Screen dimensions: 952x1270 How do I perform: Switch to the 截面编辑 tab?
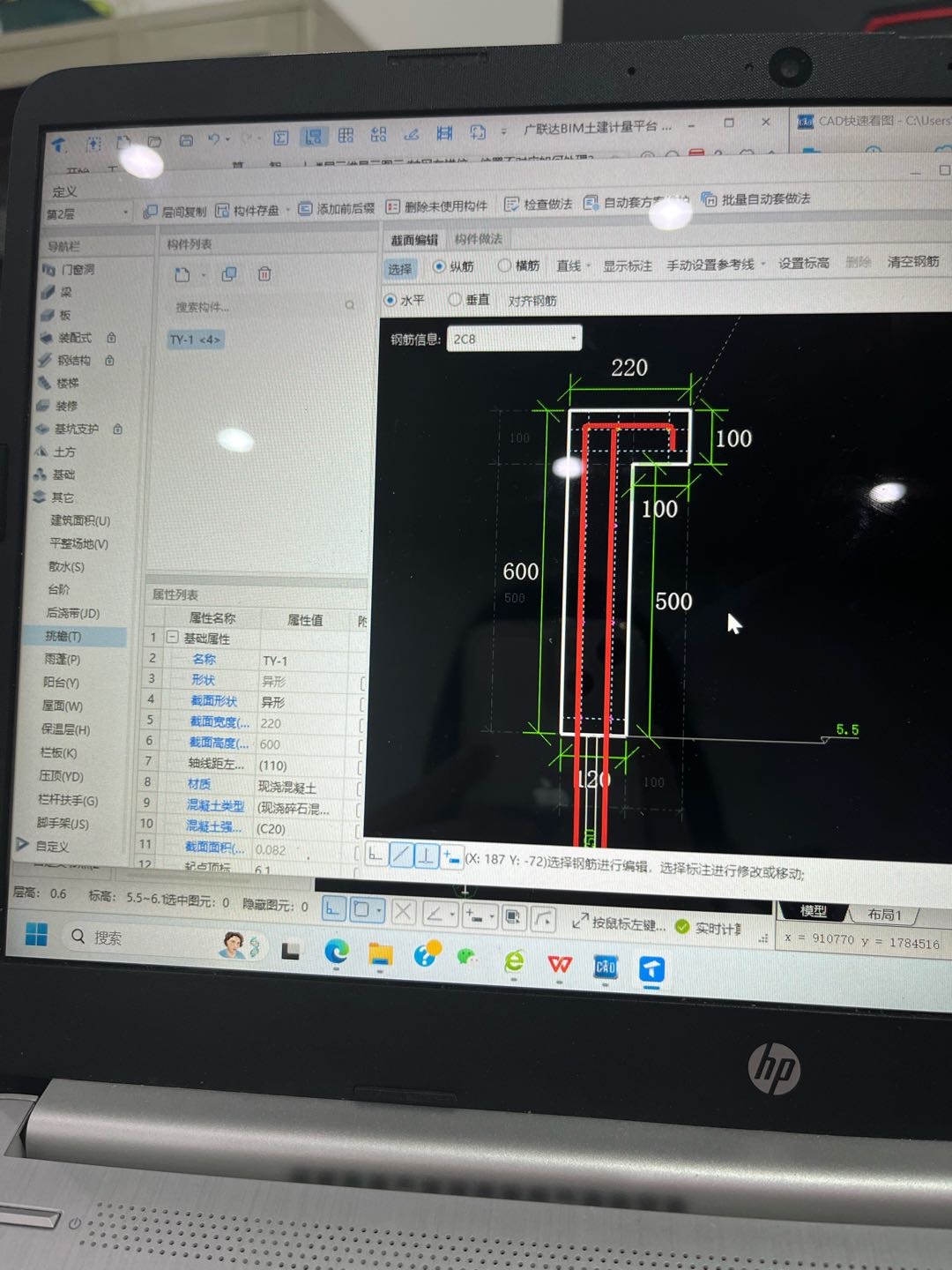[414, 240]
